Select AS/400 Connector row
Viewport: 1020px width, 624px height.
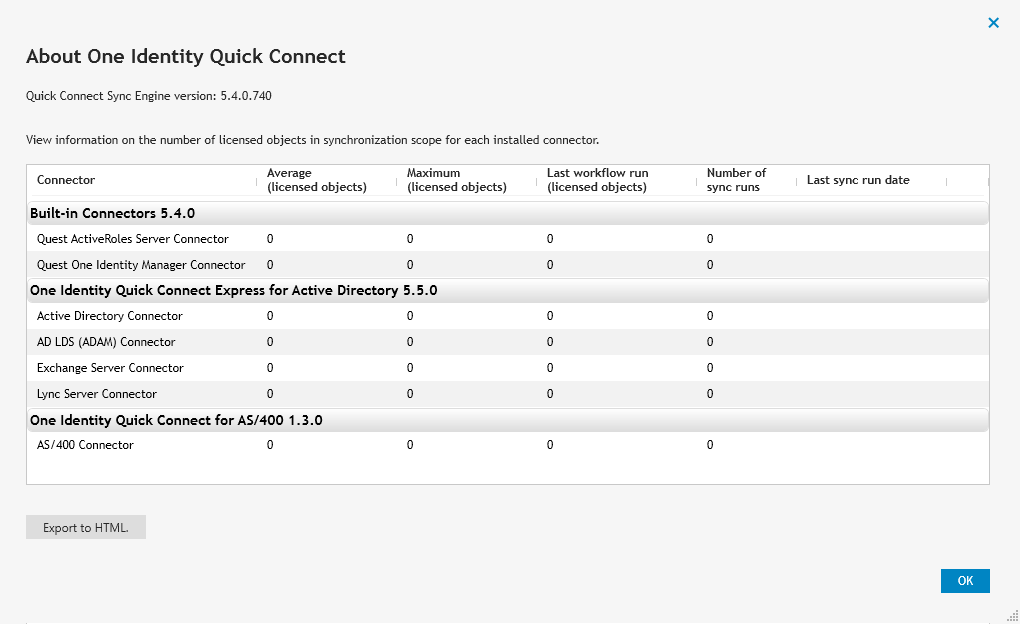click(x=507, y=445)
